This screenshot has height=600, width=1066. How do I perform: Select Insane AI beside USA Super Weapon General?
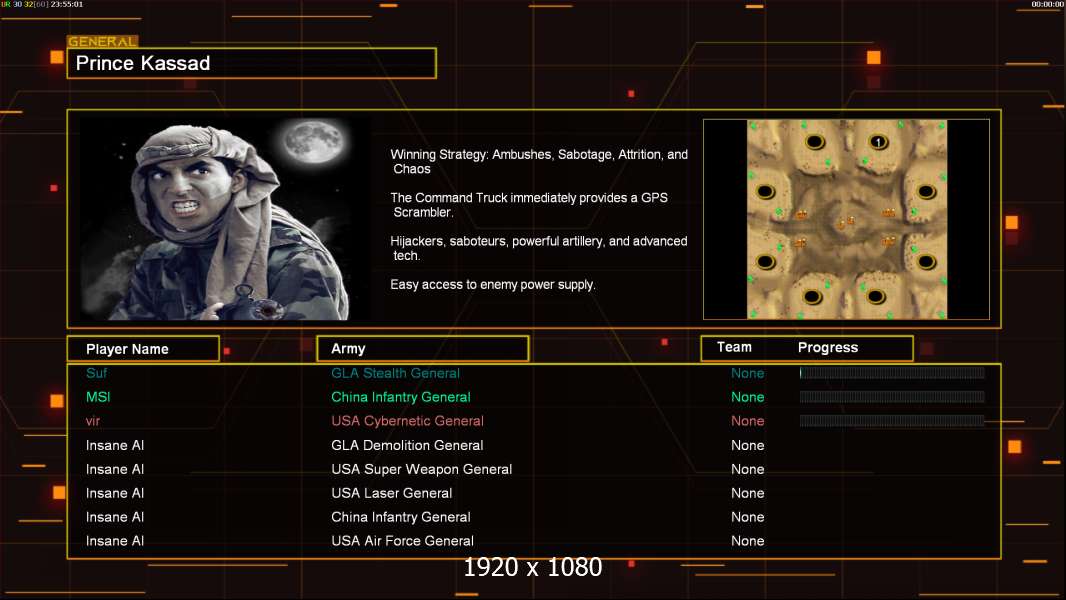tap(115, 469)
